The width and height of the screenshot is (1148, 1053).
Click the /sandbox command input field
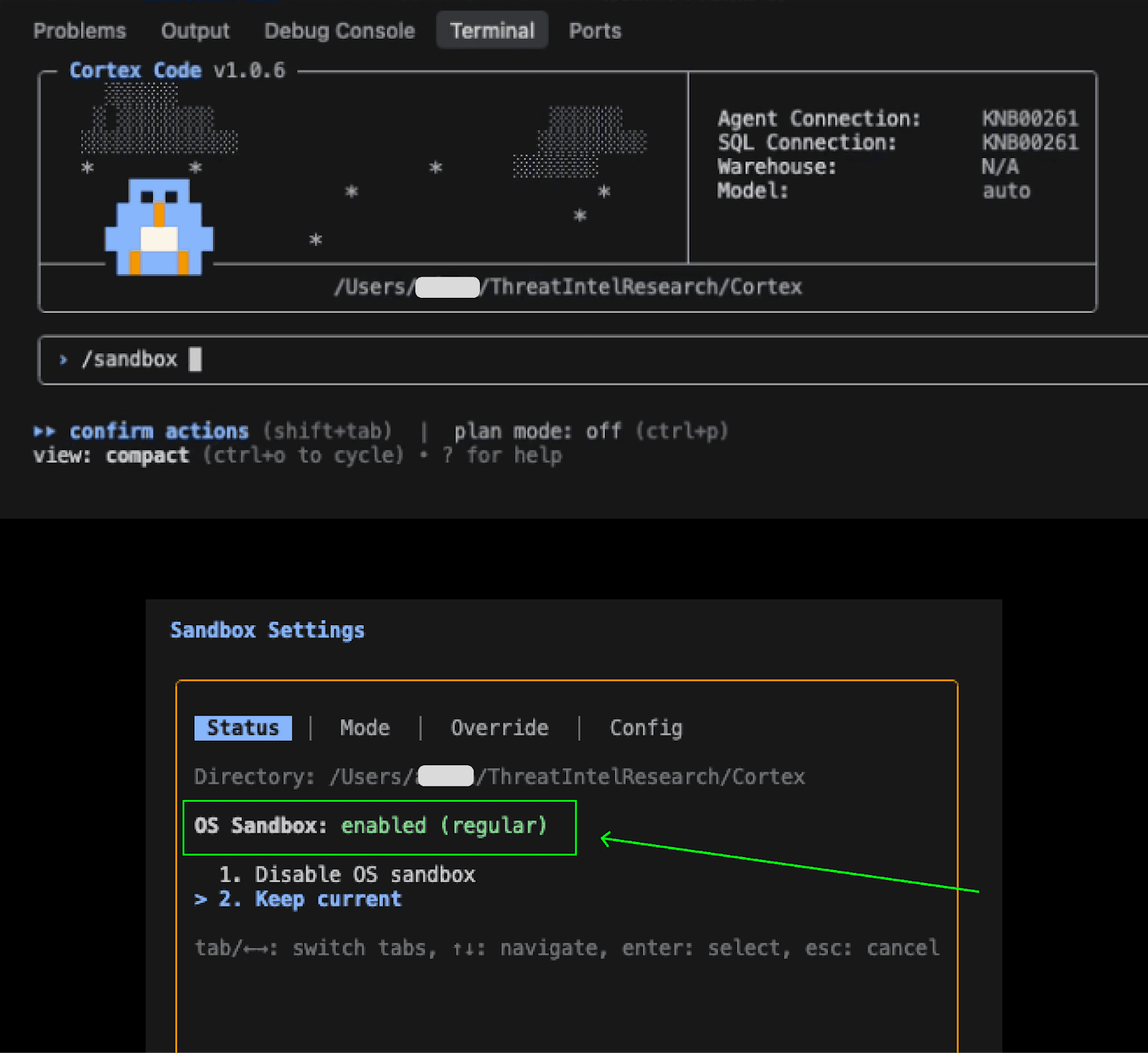502,359
